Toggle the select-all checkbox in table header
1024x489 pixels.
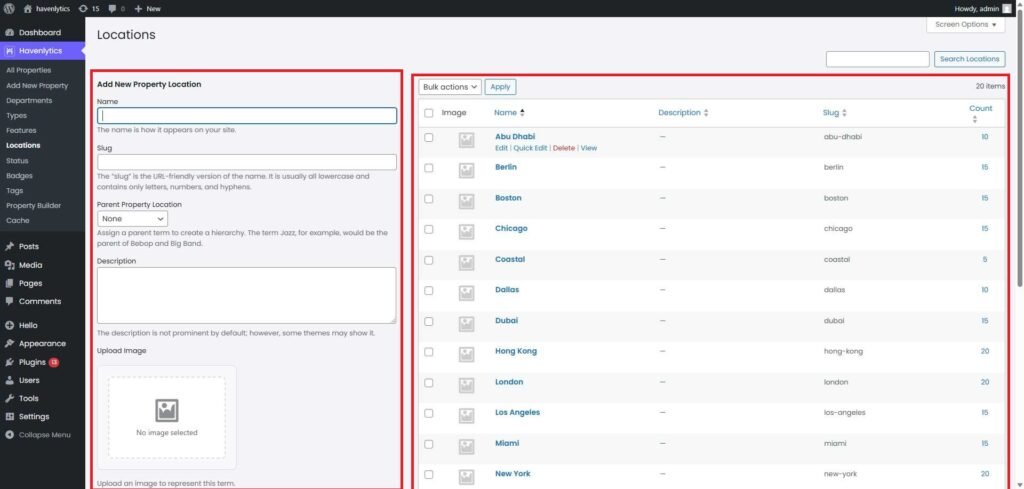click(429, 113)
